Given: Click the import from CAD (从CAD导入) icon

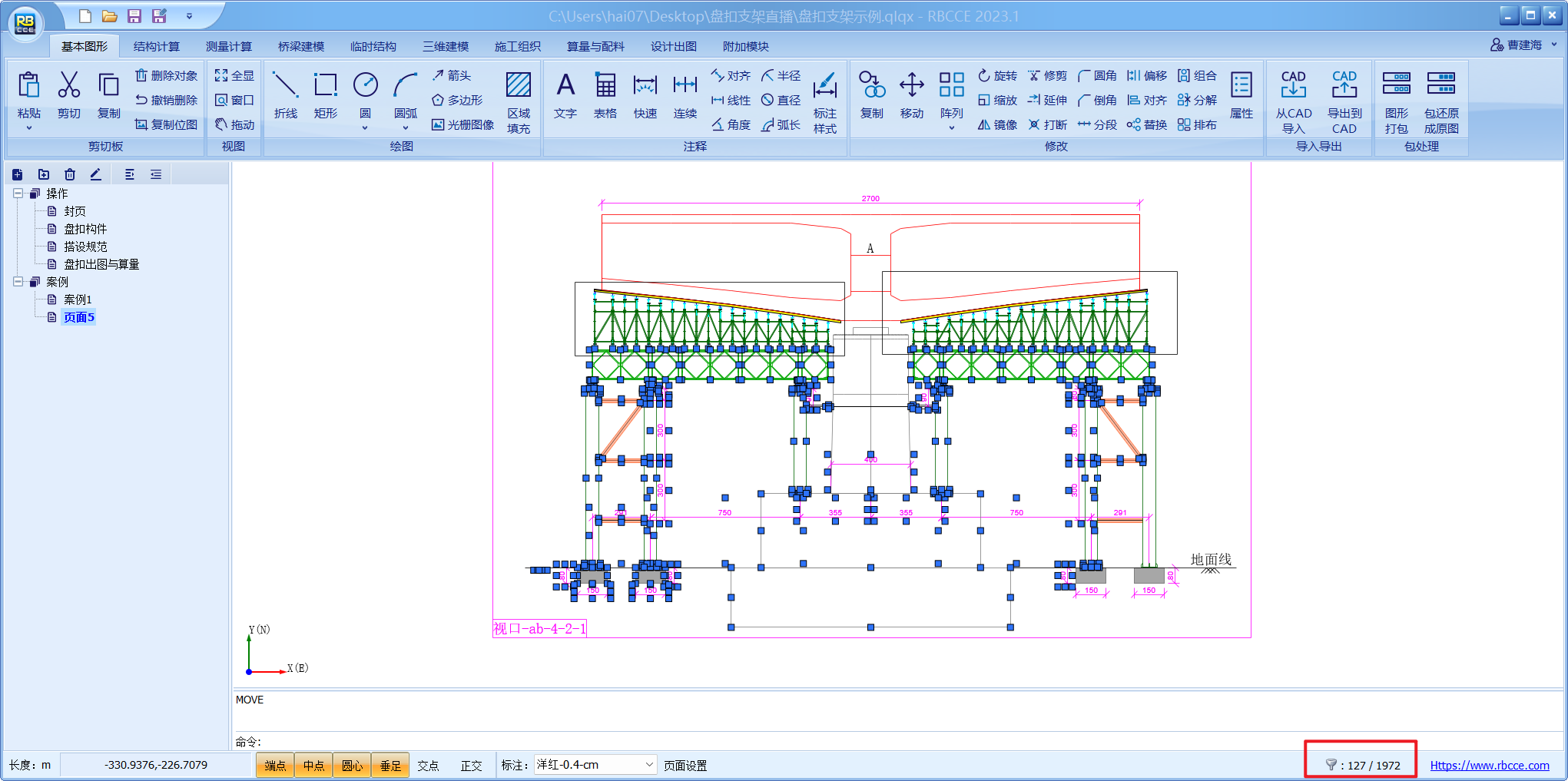Looking at the screenshot, I should (1293, 85).
